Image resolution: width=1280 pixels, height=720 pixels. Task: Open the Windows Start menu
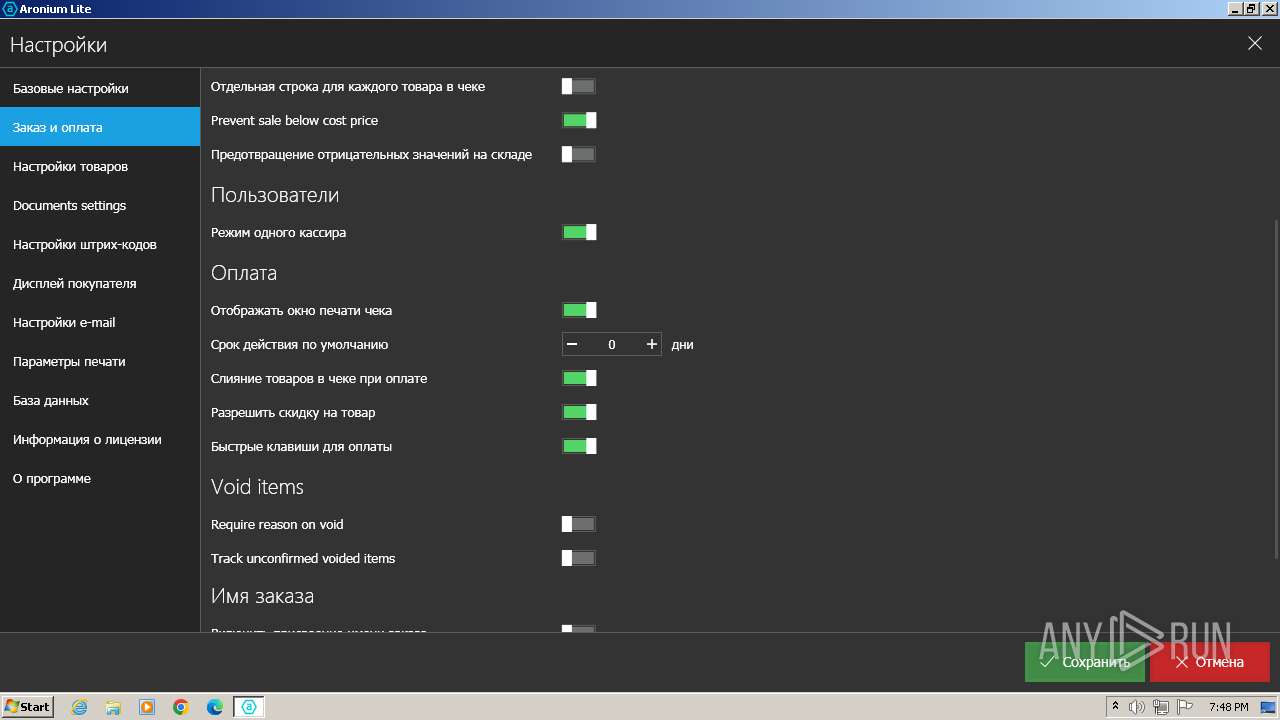coord(27,707)
